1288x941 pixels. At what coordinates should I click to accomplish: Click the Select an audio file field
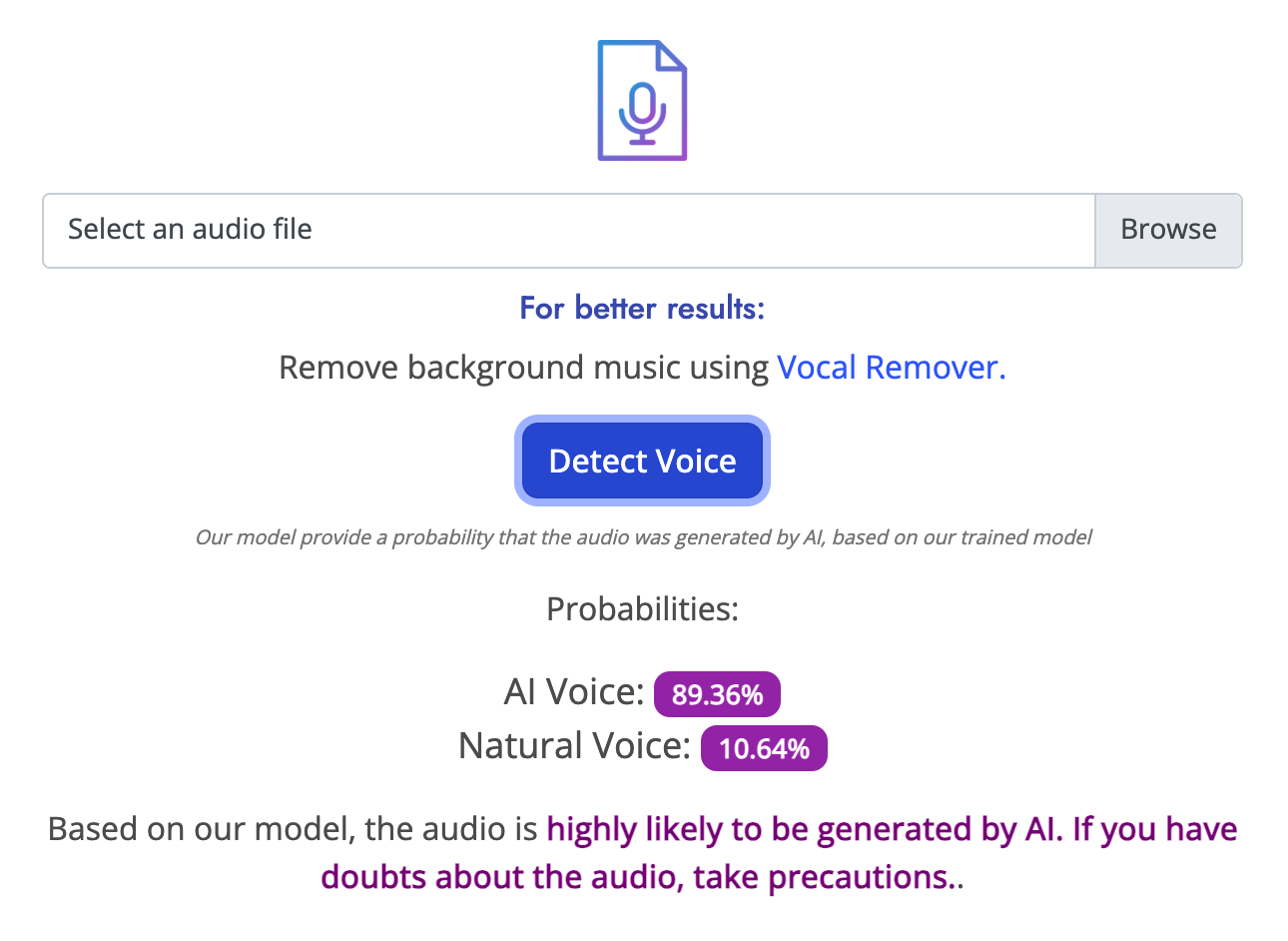[x=569, y=230]
